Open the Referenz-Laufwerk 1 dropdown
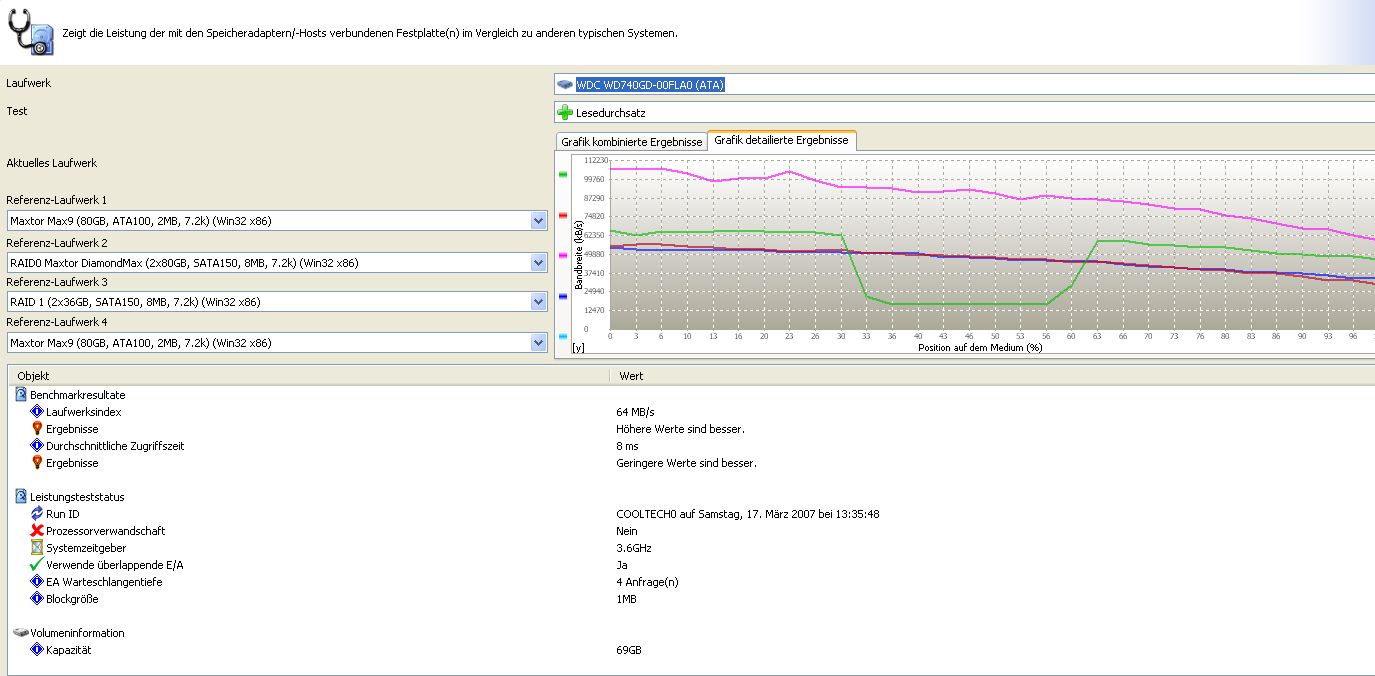 [x=539, y=221]
